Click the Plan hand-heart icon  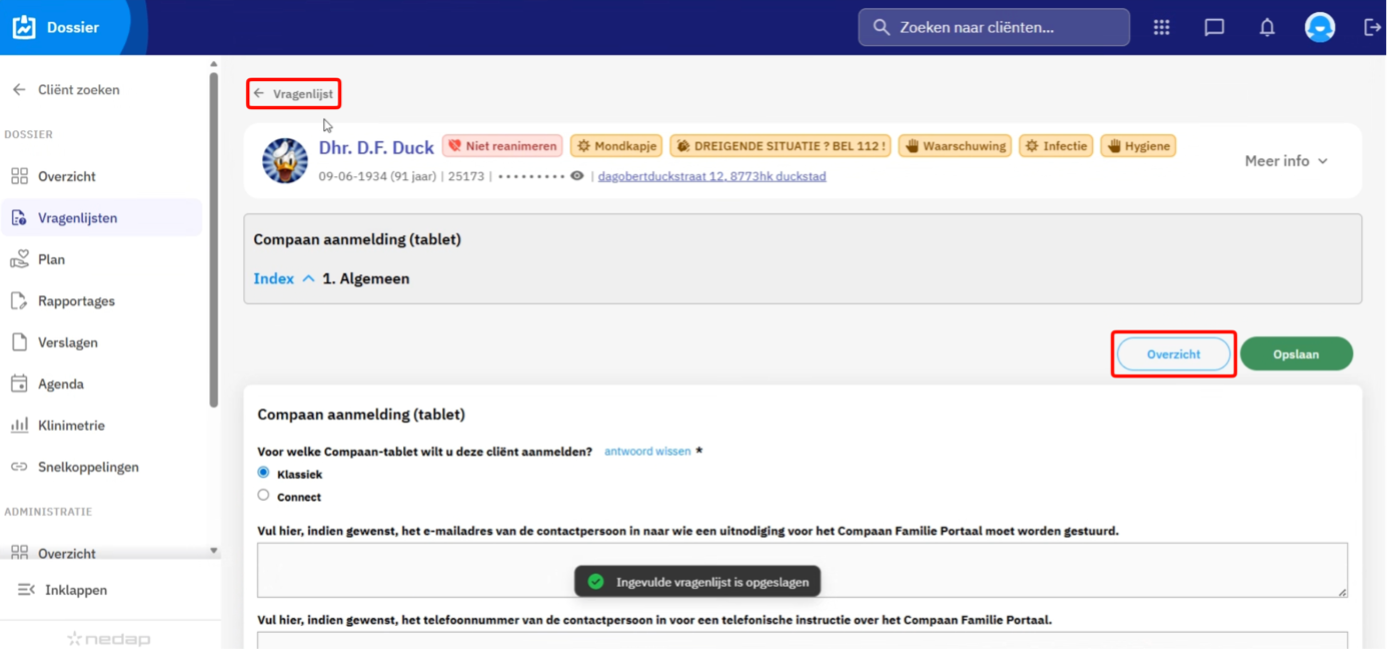click(x=19, y=259)
